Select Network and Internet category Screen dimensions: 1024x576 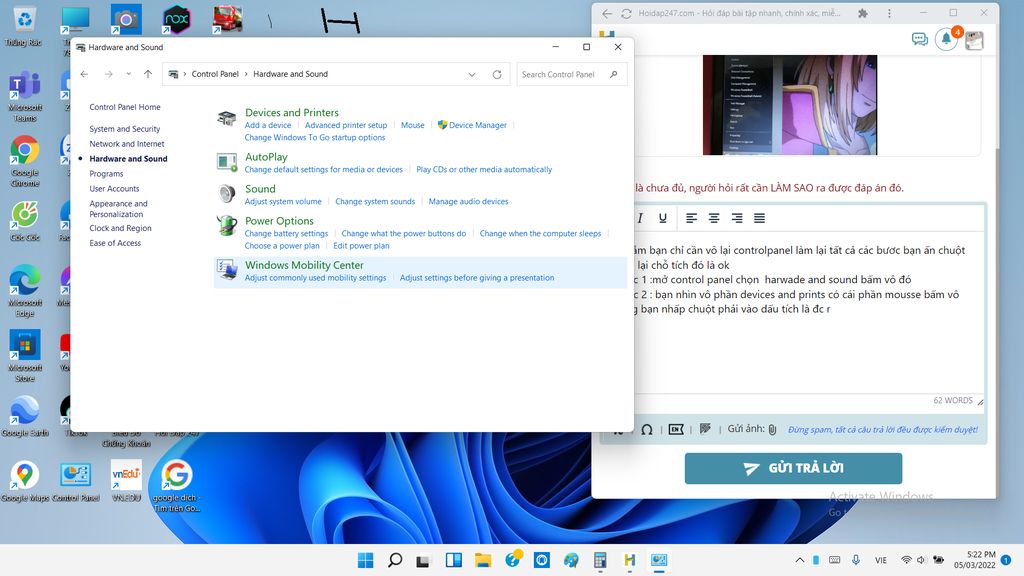point(127,144)
